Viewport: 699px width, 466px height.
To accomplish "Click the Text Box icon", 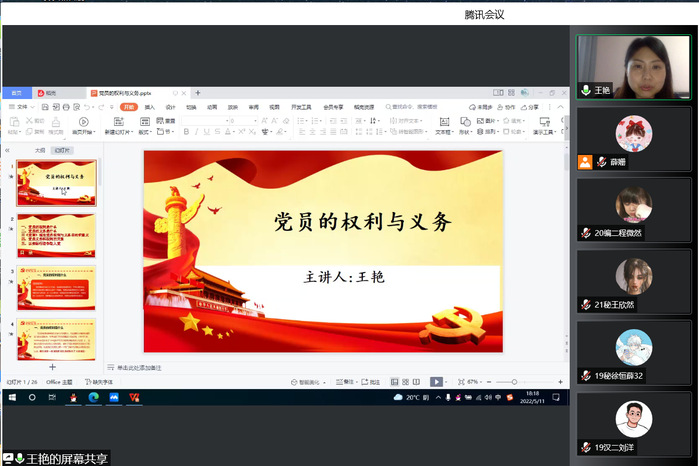I will point(444,122).
